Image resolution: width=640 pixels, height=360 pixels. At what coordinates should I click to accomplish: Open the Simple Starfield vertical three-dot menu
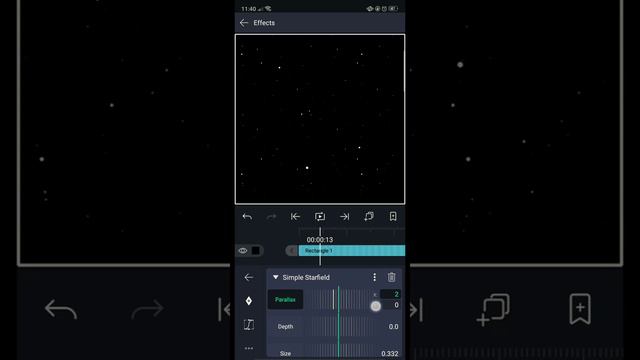(x=374, y=278)
